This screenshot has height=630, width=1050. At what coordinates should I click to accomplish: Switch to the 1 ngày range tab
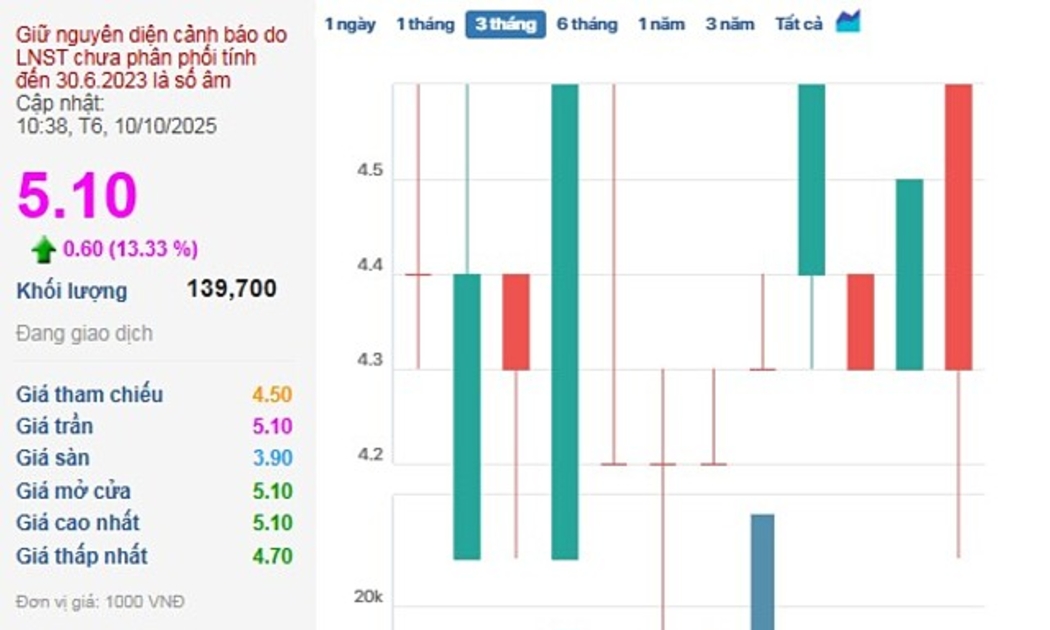pyautogui.click(x=350, y=24)
